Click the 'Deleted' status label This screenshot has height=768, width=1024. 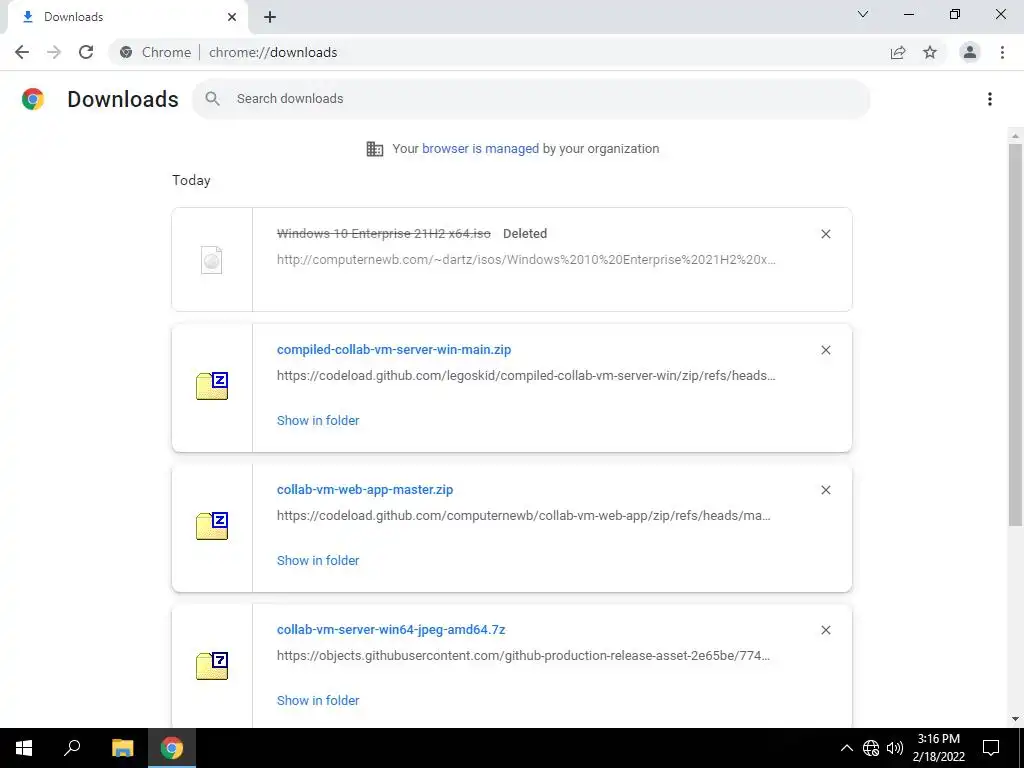pyautogui.click(x=525, y=234)
